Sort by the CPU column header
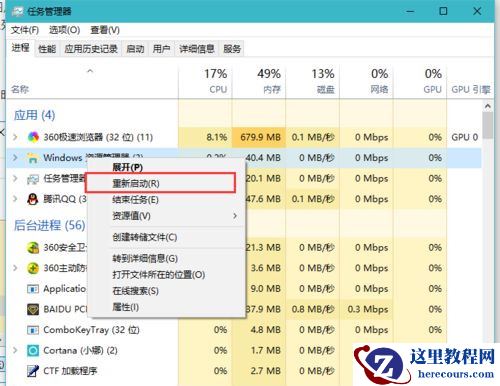 pyautogui.click(x=205, y=81)
